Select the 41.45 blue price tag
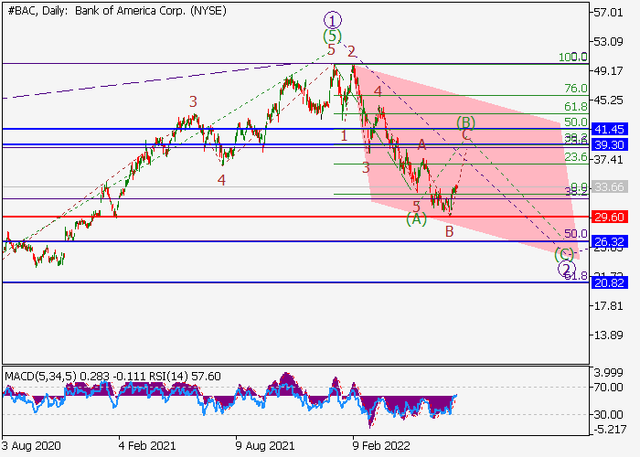The image size is (640, 457). point(608,129)
